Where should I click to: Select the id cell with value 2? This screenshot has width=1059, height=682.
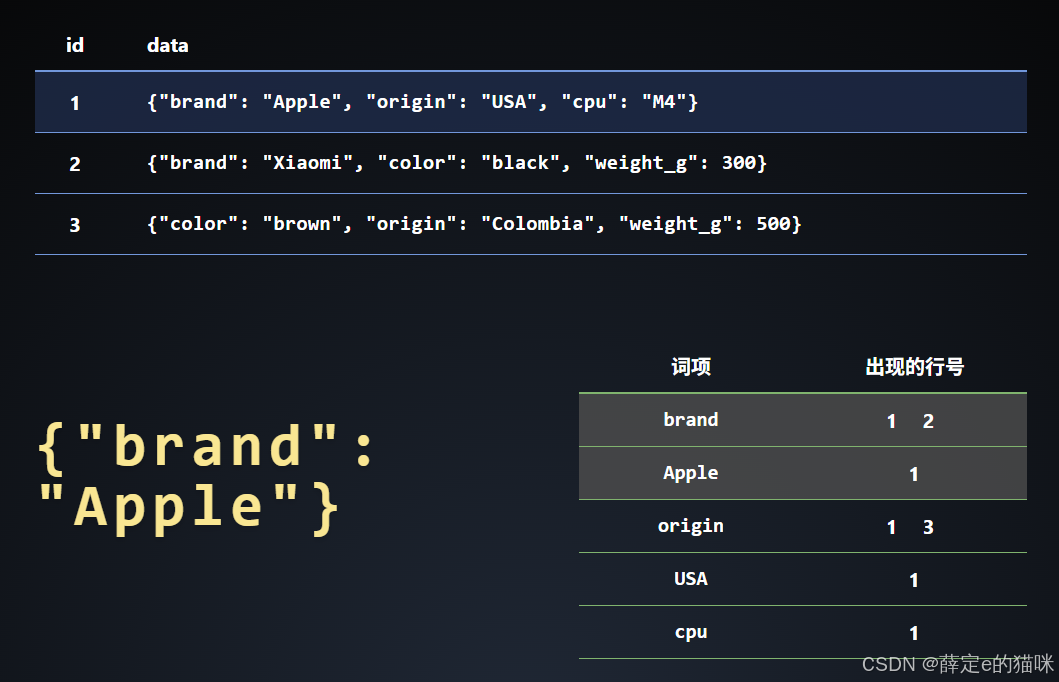point(75,163)
